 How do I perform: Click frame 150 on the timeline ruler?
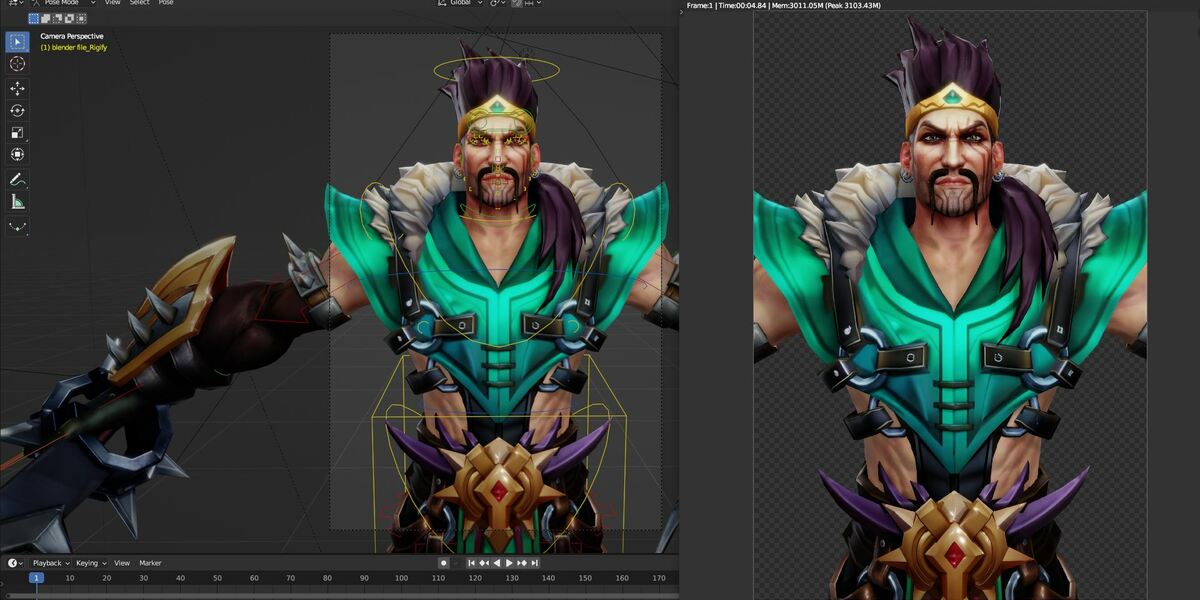(x=585, y=578)
